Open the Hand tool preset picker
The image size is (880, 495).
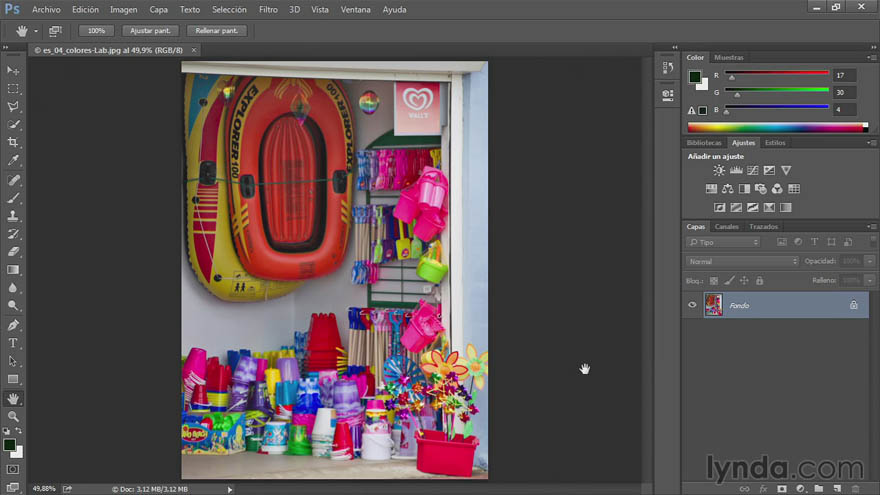tap(36, 31)
